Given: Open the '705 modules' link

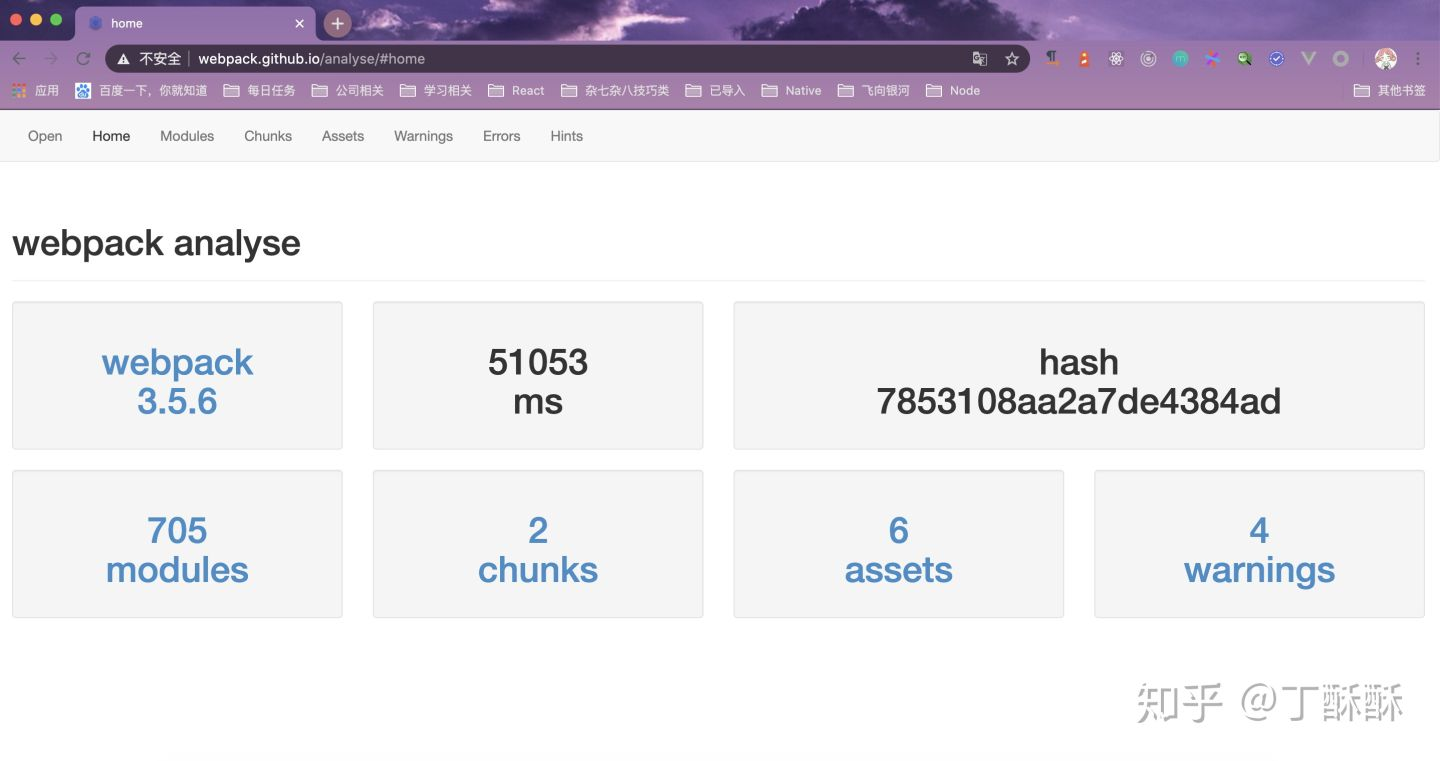Looking at the screenshot, I should click(177, 549).
